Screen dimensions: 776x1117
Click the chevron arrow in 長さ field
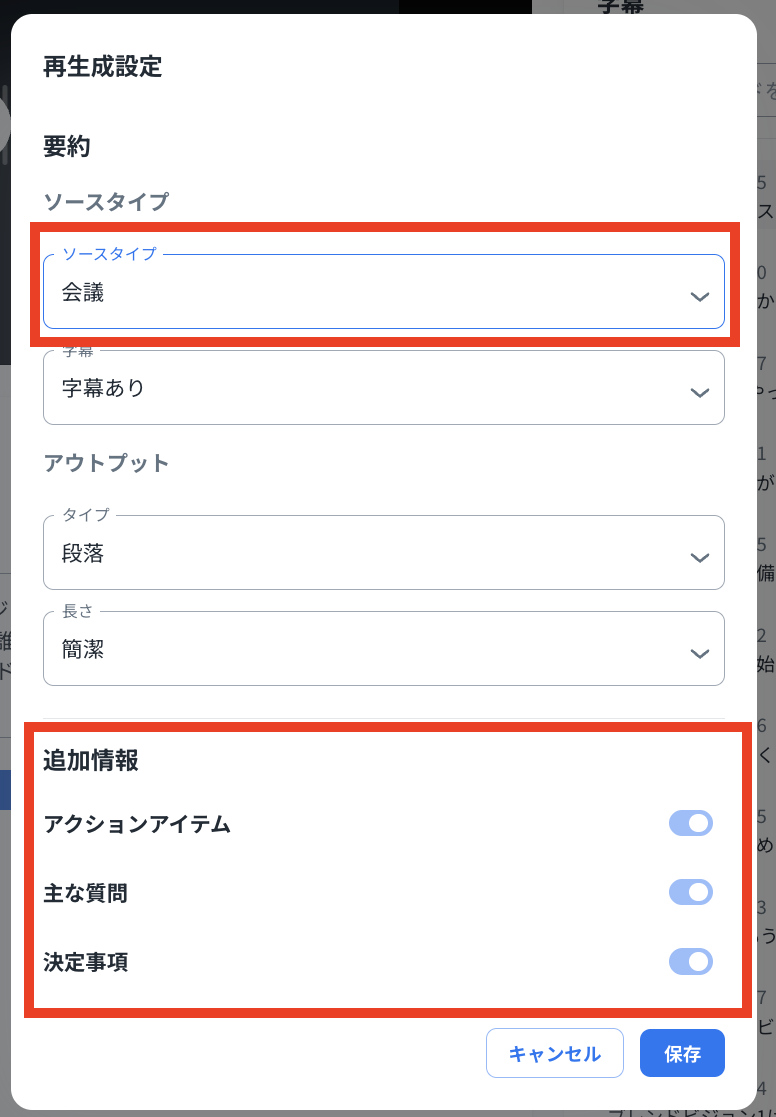pyautogui.click(x=700, y=653)
